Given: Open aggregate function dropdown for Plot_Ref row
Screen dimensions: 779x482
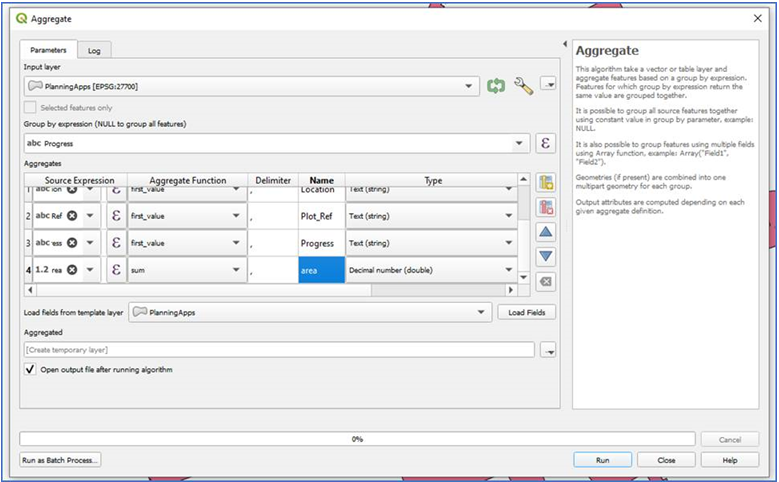Looking at the screenshot, I should click(x=187, y=216).
